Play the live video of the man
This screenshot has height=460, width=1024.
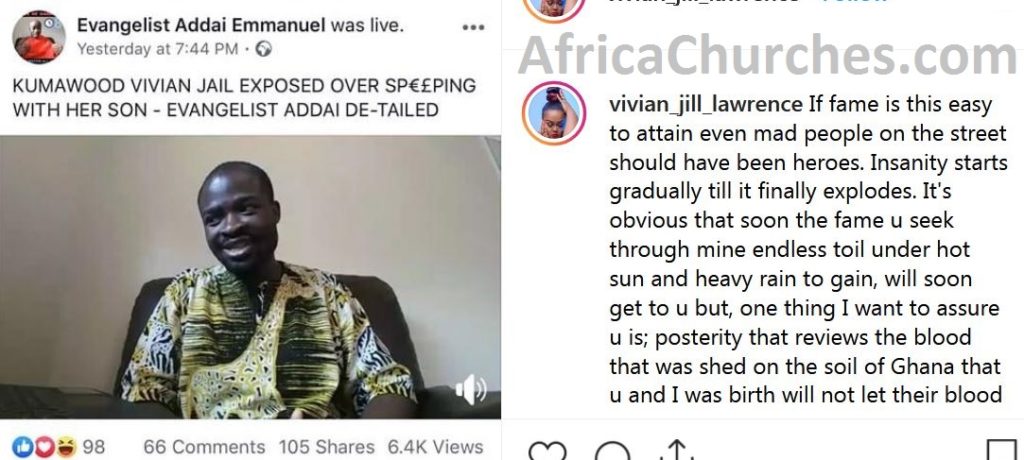(x=250, y=277)
